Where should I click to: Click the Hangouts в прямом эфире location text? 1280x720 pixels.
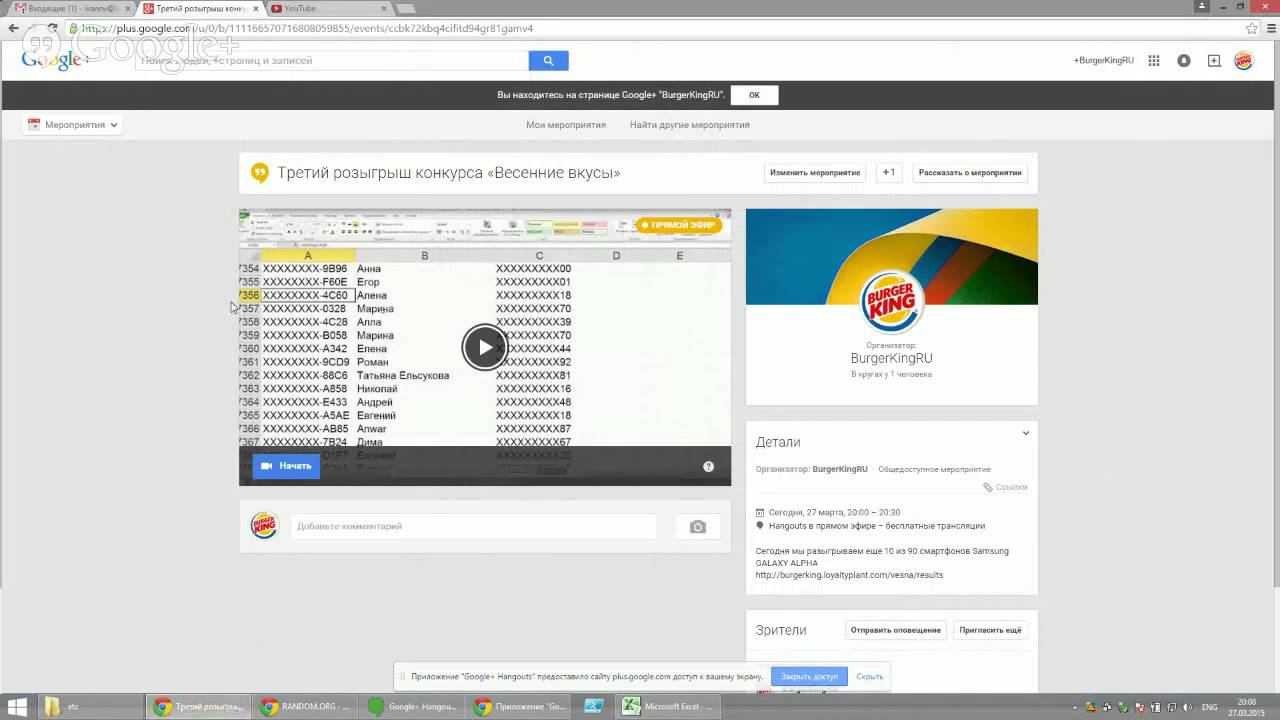point(876,525)
